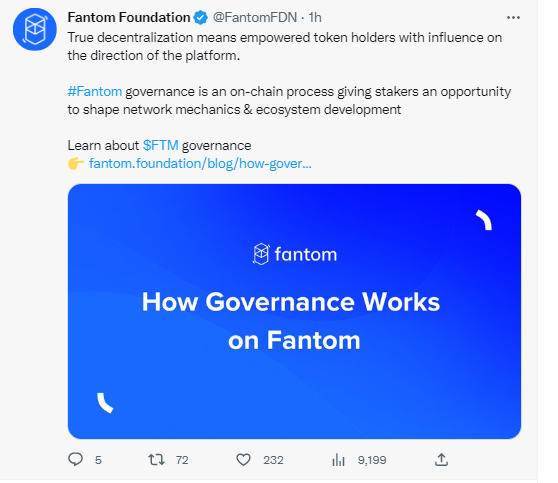Click the 1h timestamp

tap(315, 17)
